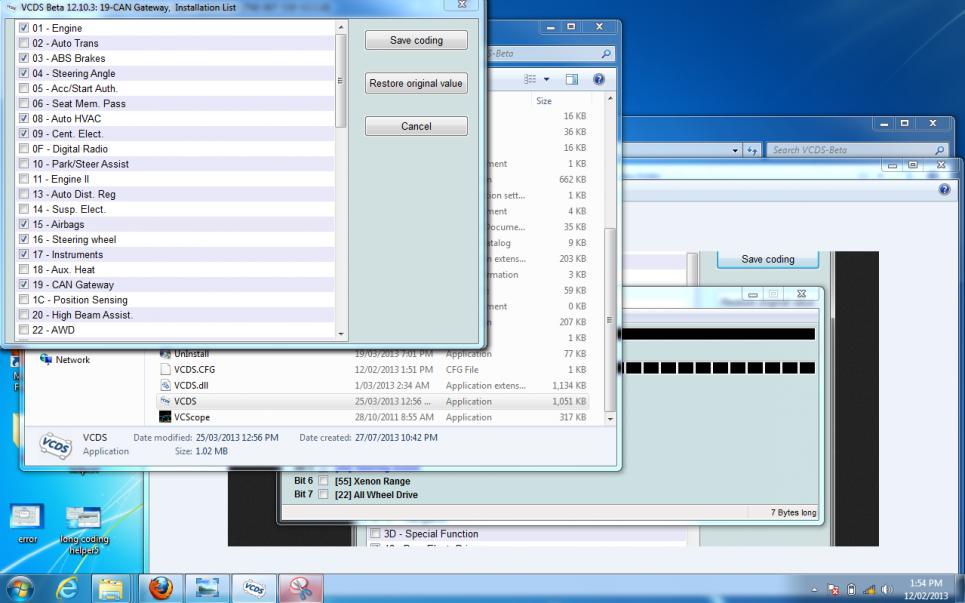Screen dimensions: 965x603
Task: Uncheck the '08 - Auto HVAC' checkbox
Action: (24, 118)
